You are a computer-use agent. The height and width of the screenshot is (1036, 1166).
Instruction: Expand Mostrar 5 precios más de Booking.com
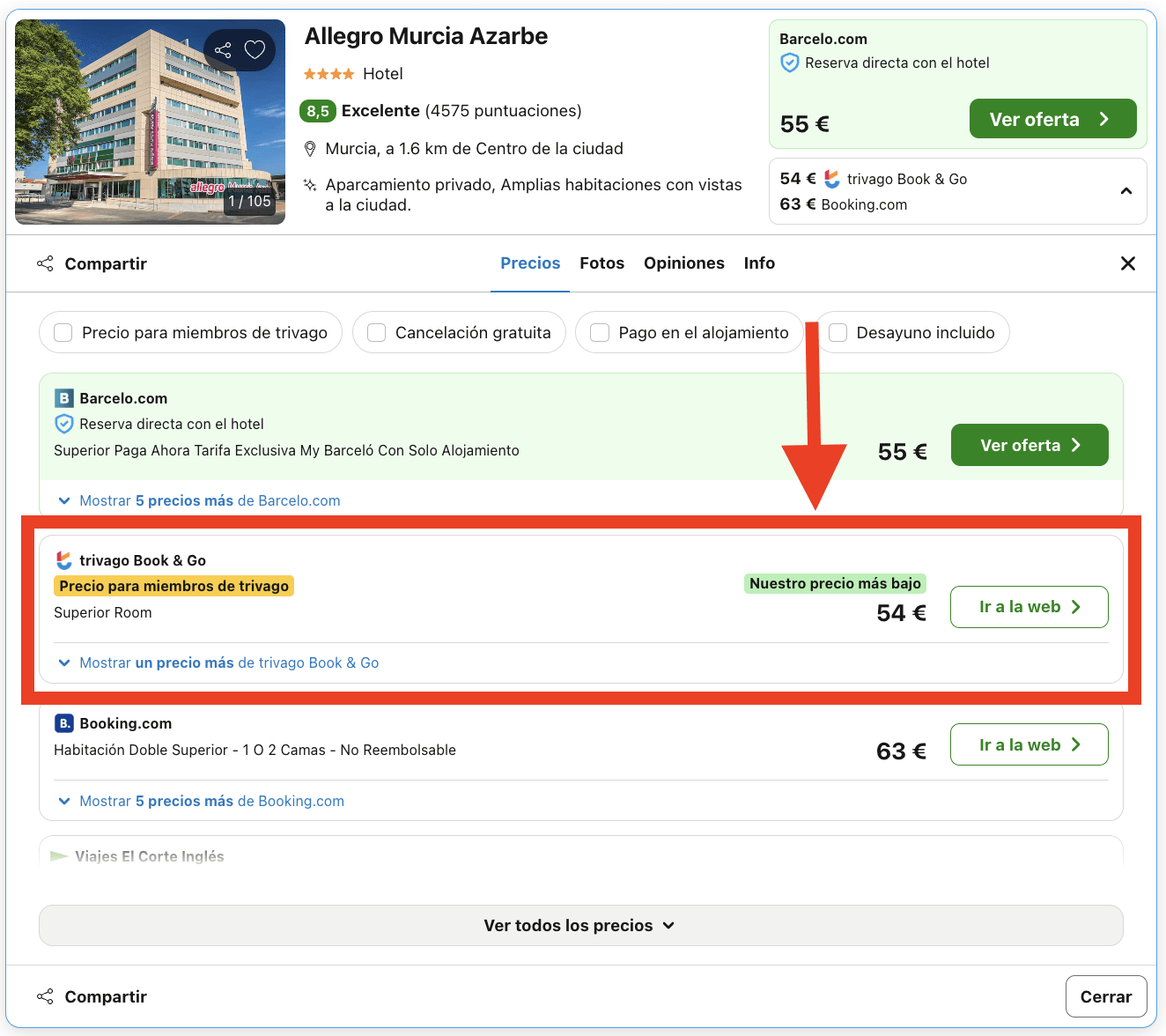200,801
